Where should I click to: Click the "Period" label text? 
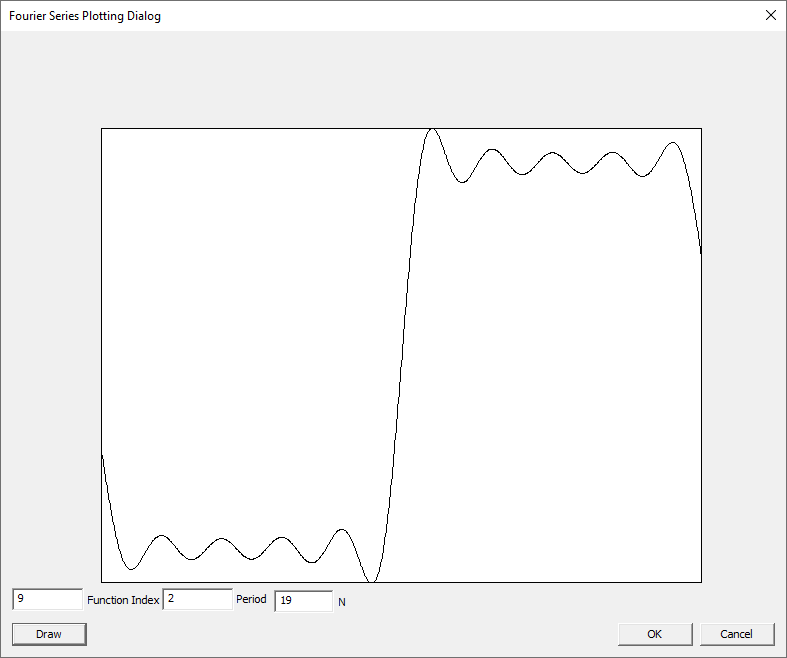[251, 600]
